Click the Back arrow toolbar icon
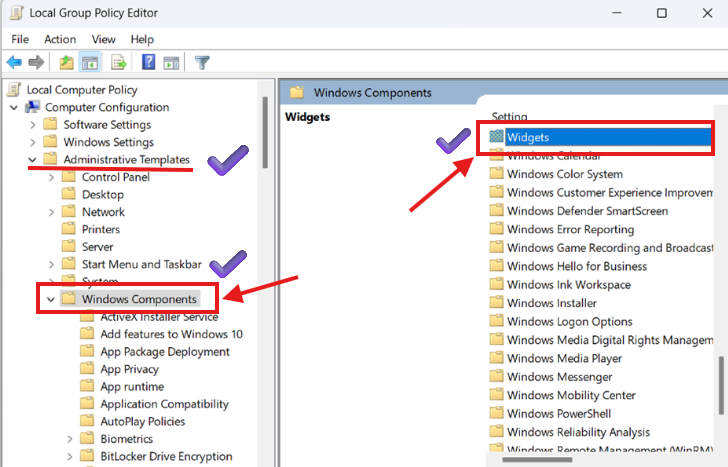This screenshot has height=467, width=728. pyautogui.click(x=14, y=62)
